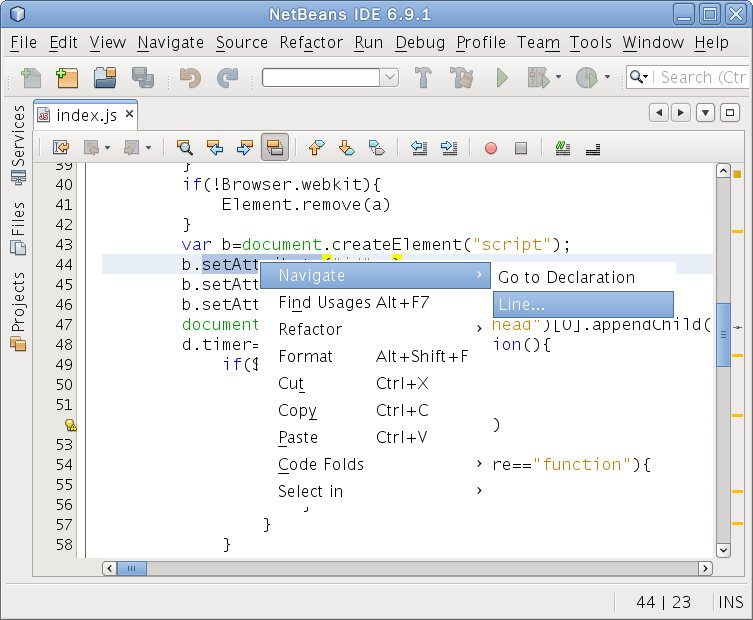Click the warning lightbulb hint on line 52

tap(71, 425)
